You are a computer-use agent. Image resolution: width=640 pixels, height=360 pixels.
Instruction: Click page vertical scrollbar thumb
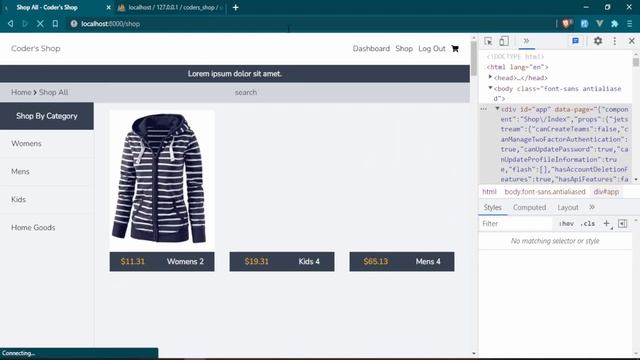(473, 58)
